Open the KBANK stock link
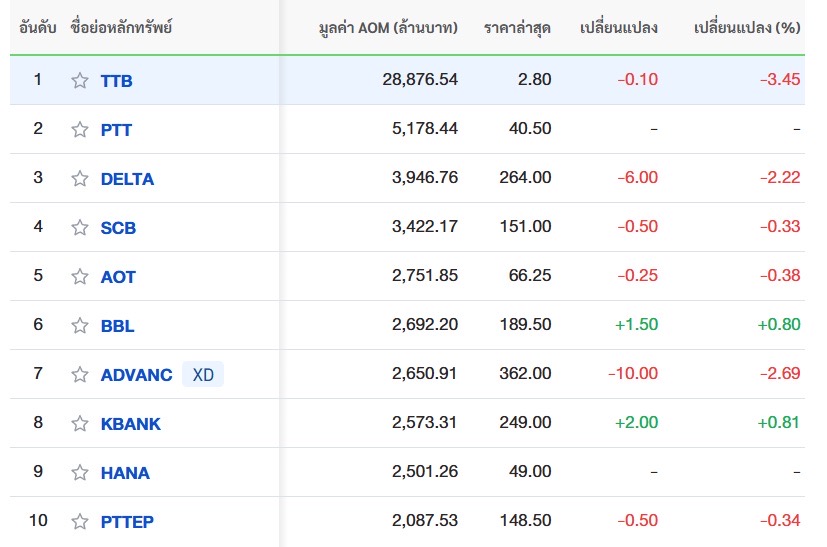827x547 pixels. (x=131, y=424)
